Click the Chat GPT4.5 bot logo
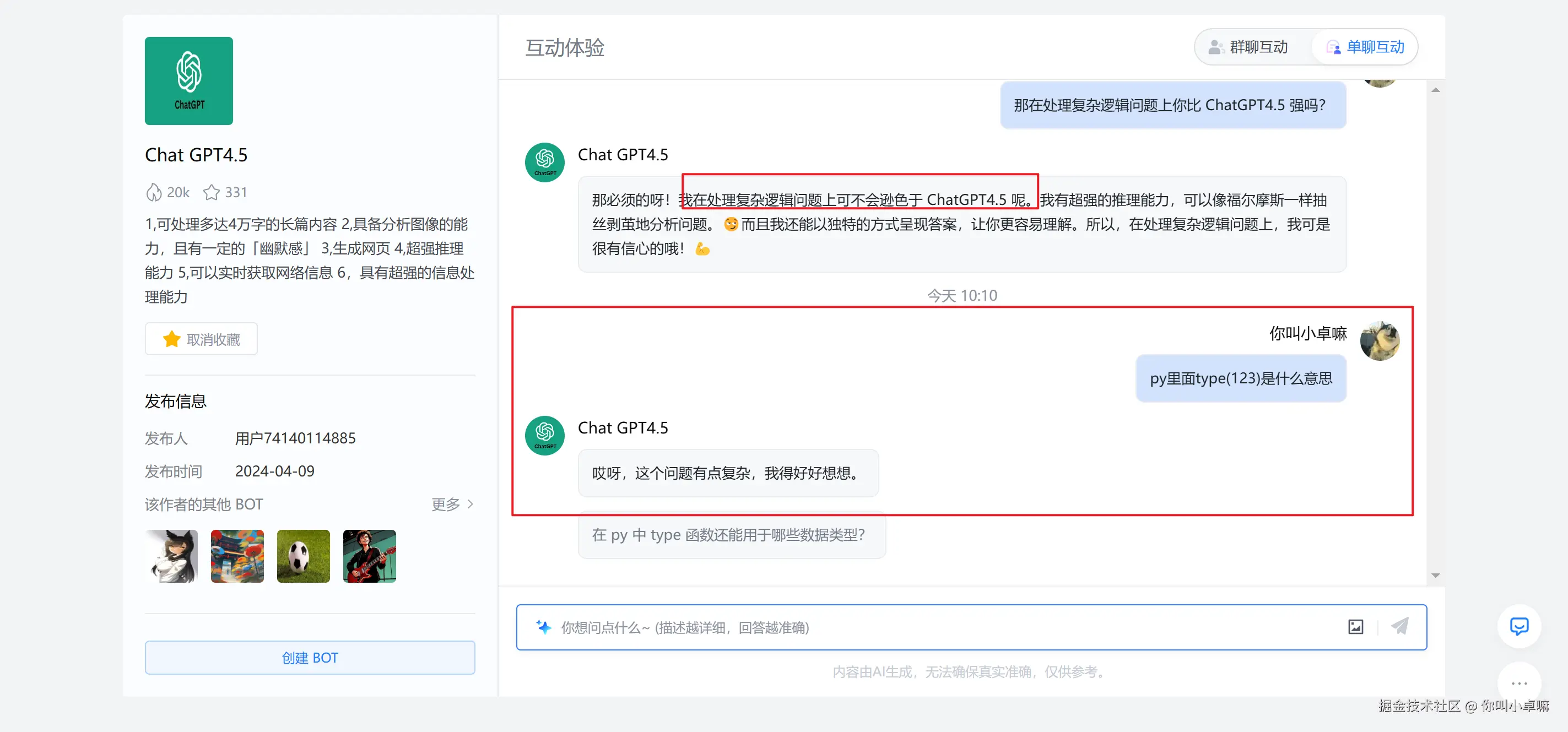This screenshot has height=732, width=1568. pos(188,80)
